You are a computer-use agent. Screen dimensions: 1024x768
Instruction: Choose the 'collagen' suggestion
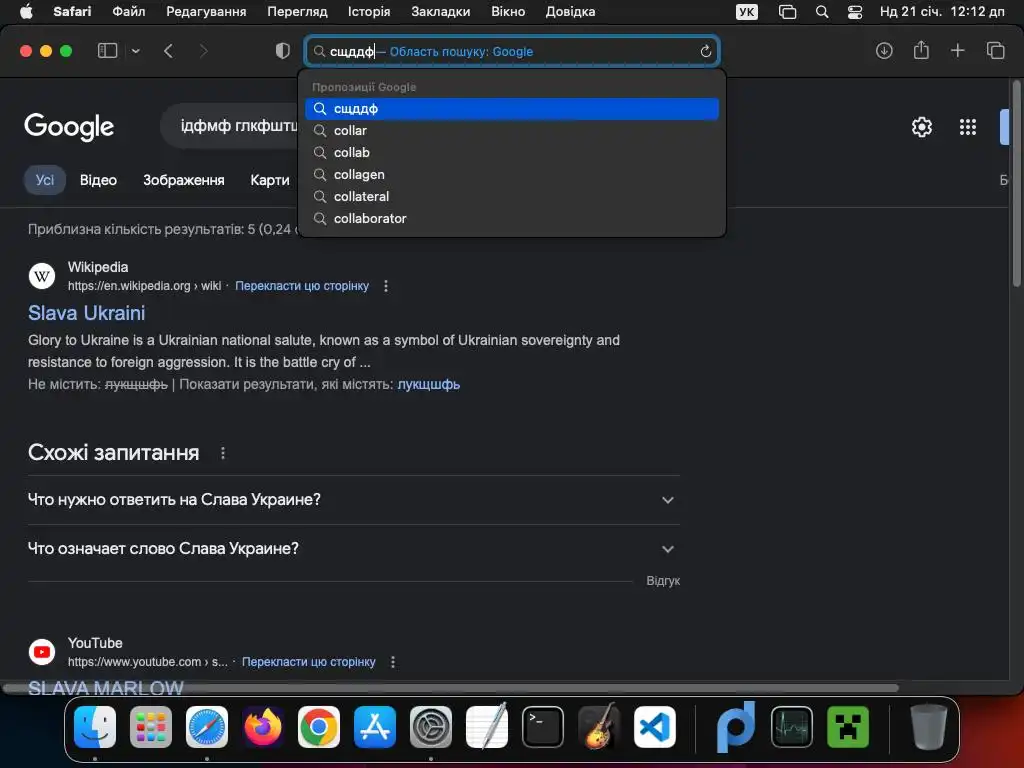click(x=512, y=175)
